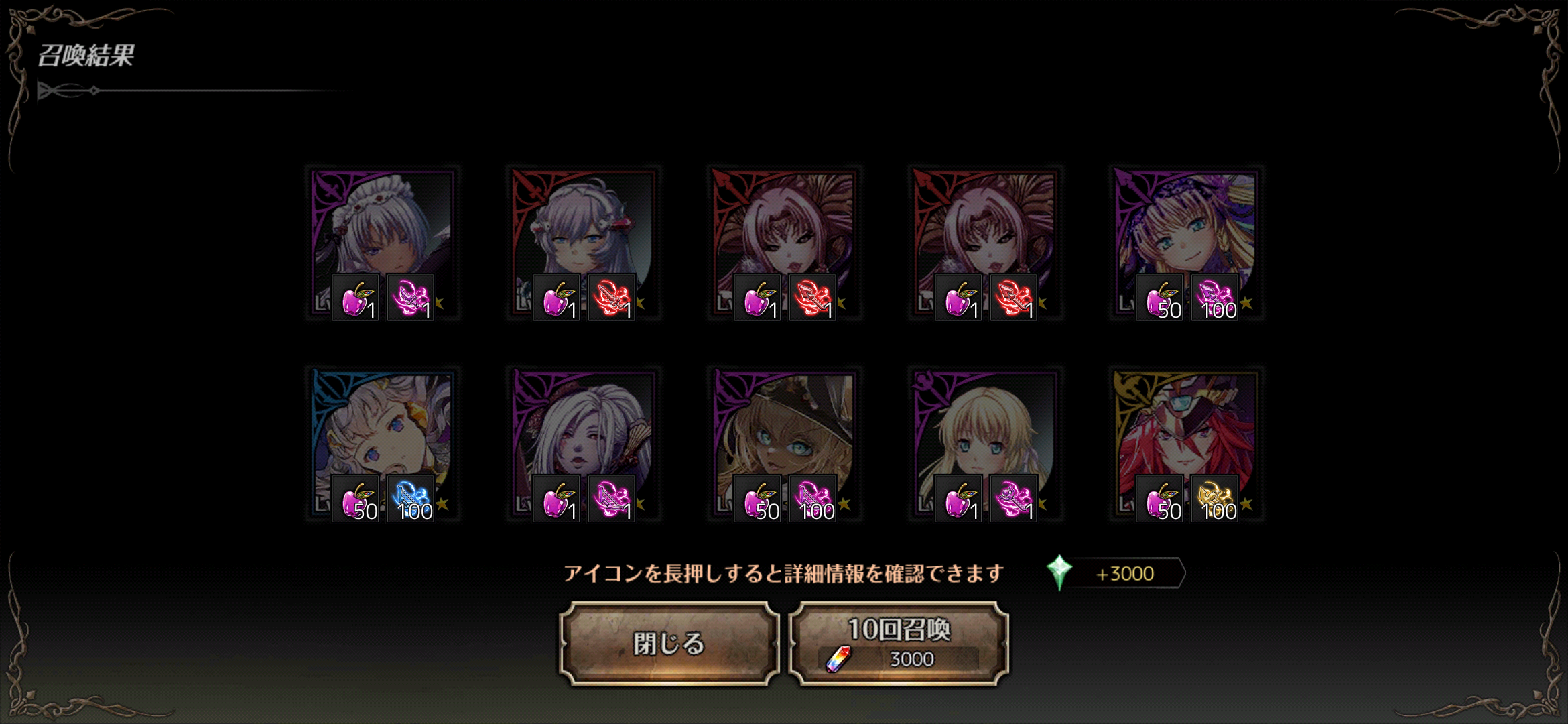Image resolution: width=1568 pixels, height=724 pixels.
Task: Click the blue crystal 100 icon
Action: pos(410,498)
